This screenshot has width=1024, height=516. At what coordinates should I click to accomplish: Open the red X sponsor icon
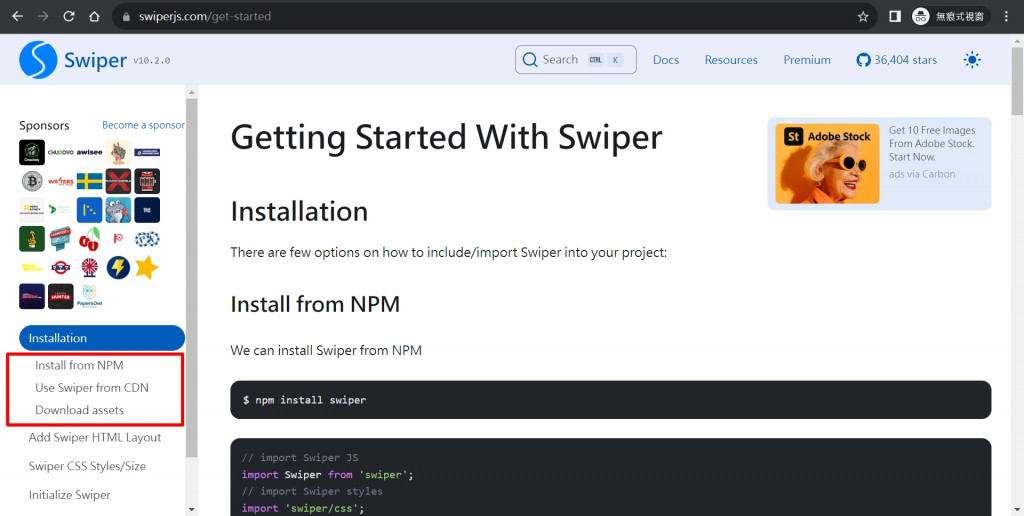[x=118, y=181]
